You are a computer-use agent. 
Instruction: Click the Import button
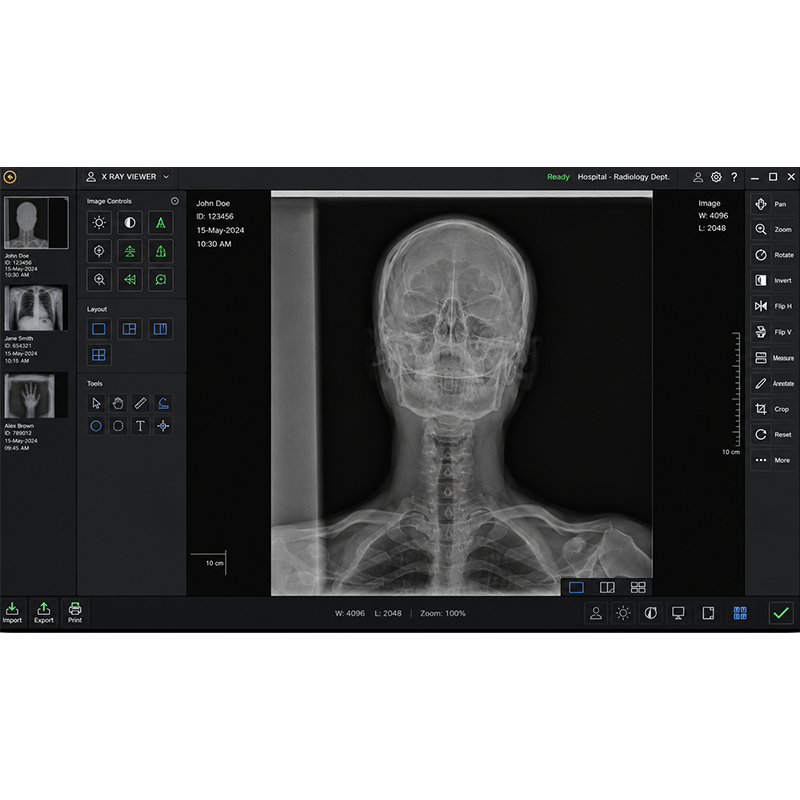pyautogui.click(x=12, y=612)
